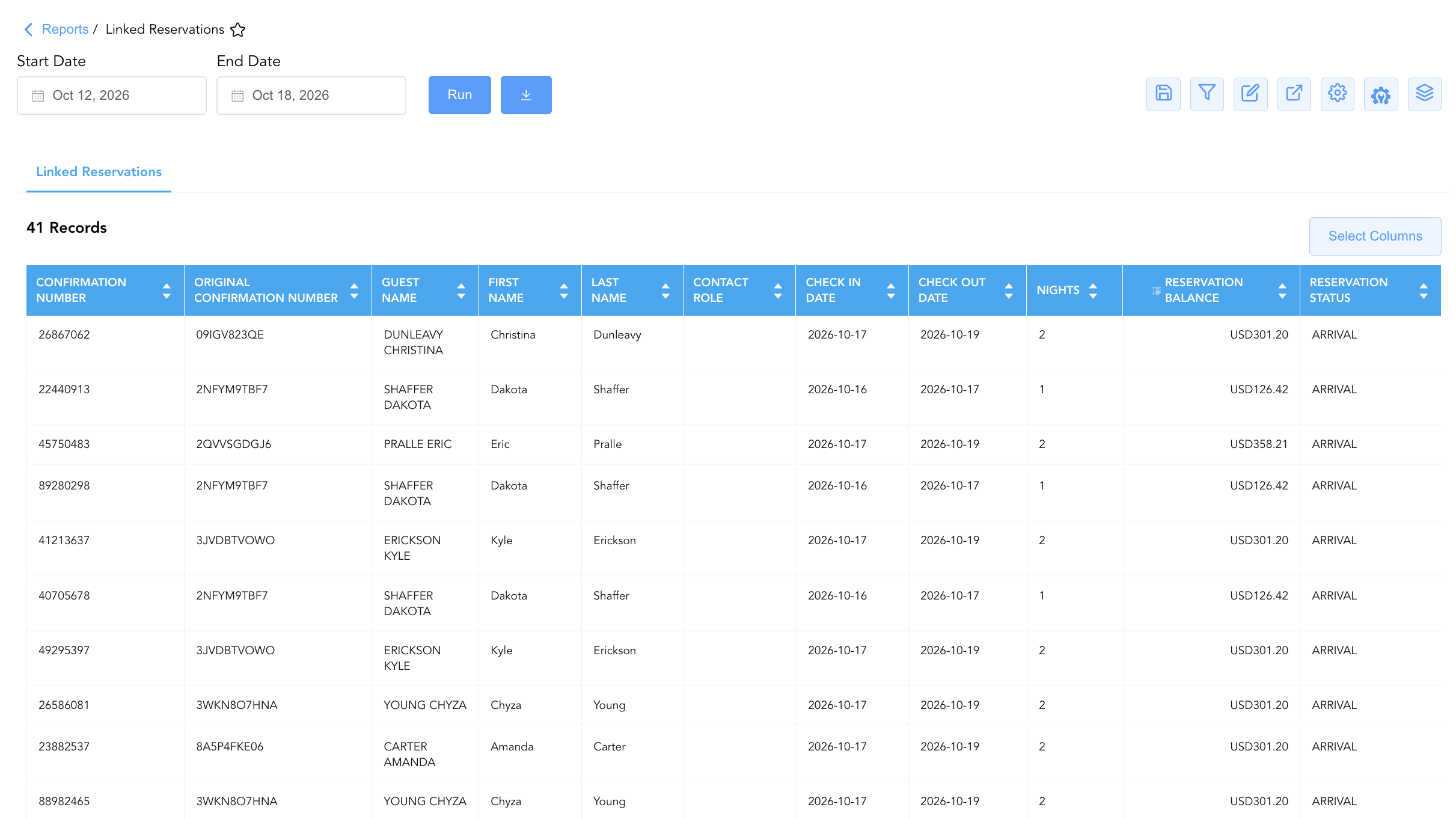The image size is (1456, 819).
Task: Click confirmation number 26867062
Action: 64,335
